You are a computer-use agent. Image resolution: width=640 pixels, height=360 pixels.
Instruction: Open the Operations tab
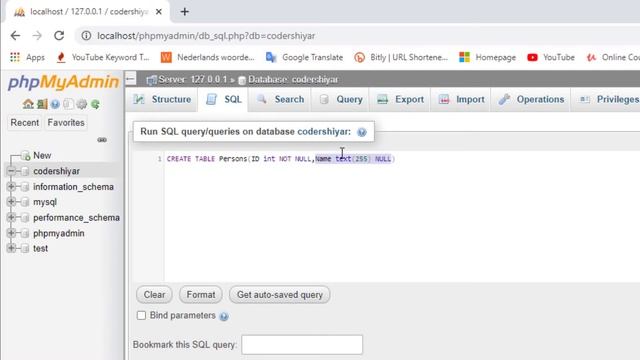tap(531, 100)
